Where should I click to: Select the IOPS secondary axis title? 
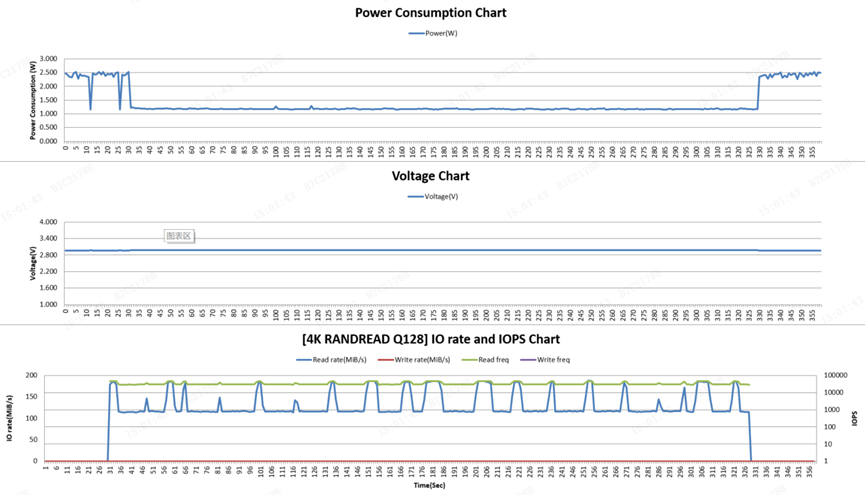(855, 418)
